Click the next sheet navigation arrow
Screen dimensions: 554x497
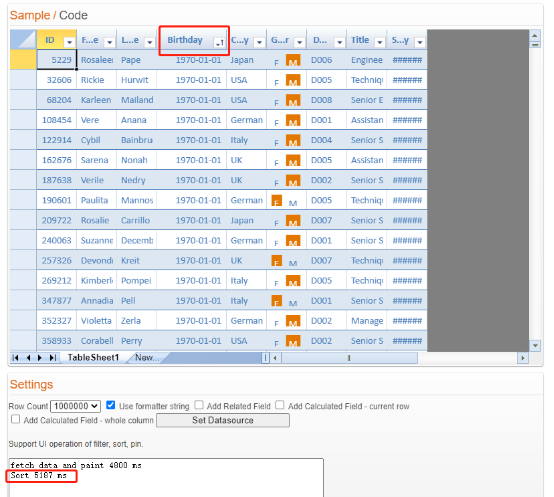coord(40,358)
